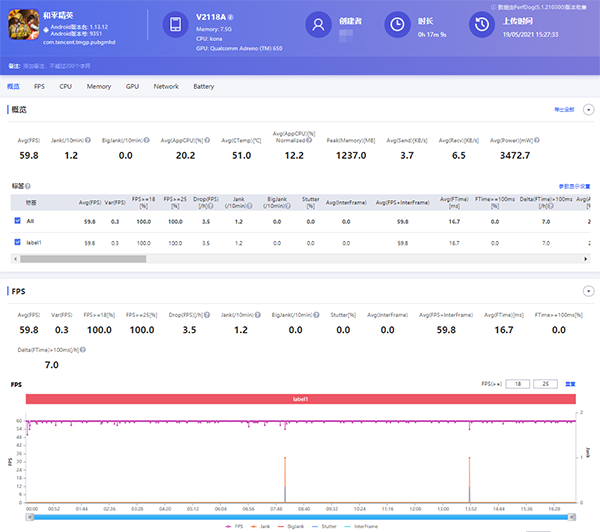Screen dimensions: 600x532
Task: Collapse the FPS section with arrow
Action: [588, 291]
